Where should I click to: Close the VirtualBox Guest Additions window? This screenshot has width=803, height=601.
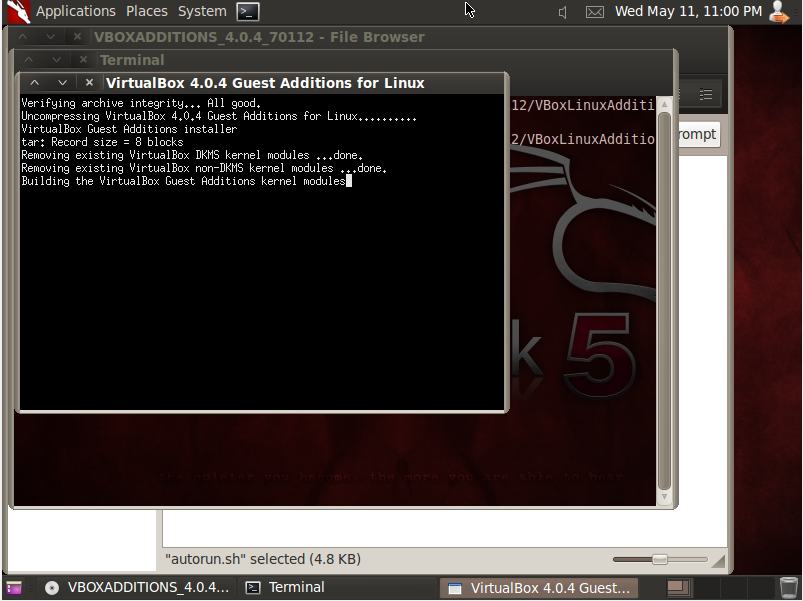click(x=89, y=82)
